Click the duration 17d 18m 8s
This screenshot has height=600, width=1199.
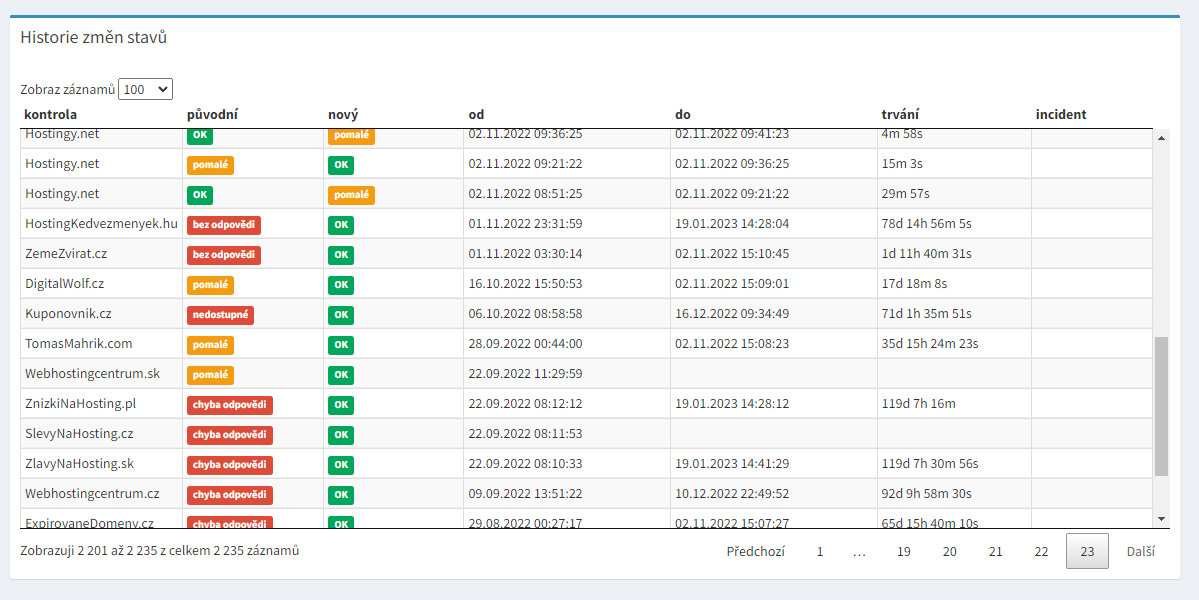coord(914,284)
